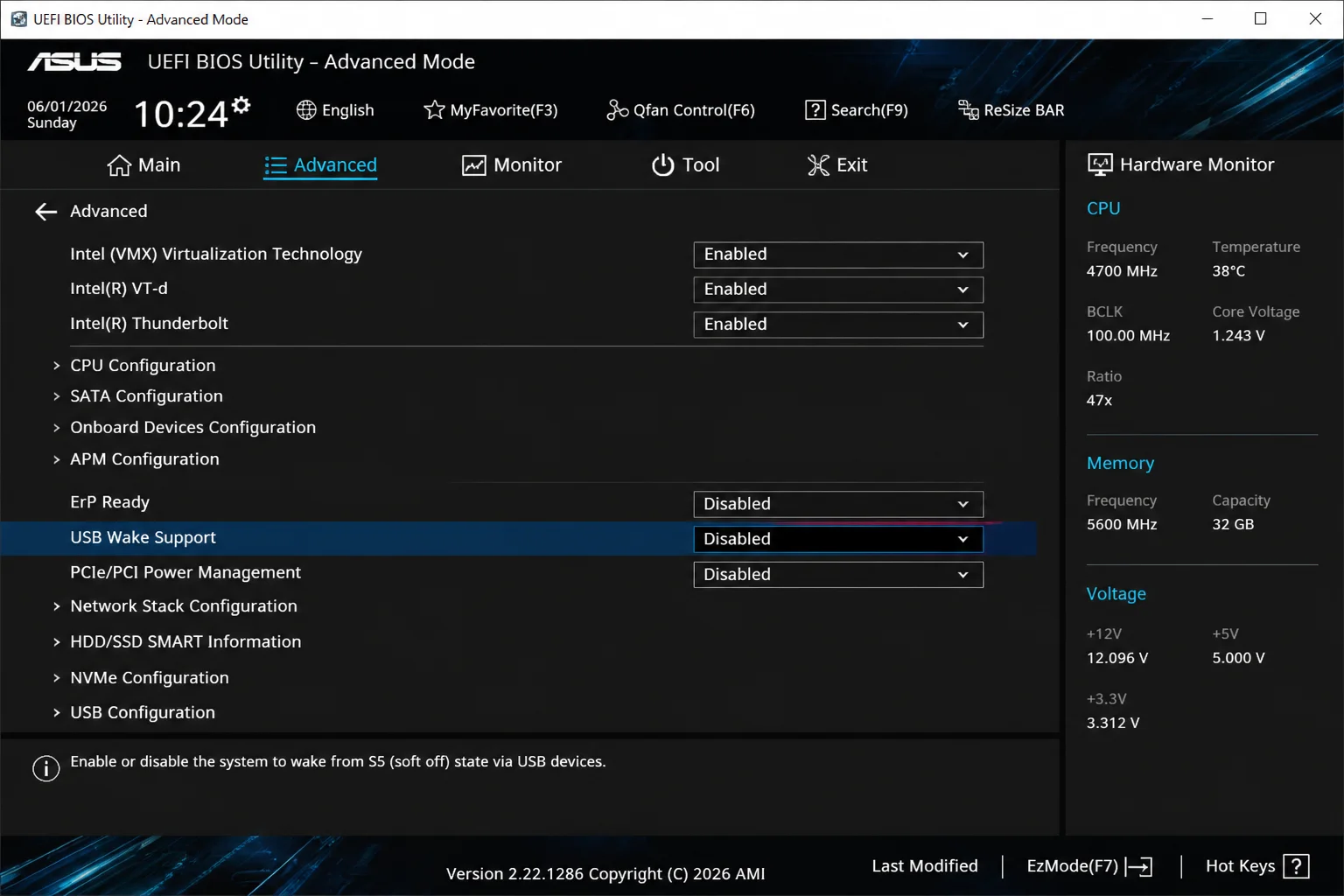Open MyFavorite(F3)
Screen dimensions: 1344x896
click(x=491, y=109)
